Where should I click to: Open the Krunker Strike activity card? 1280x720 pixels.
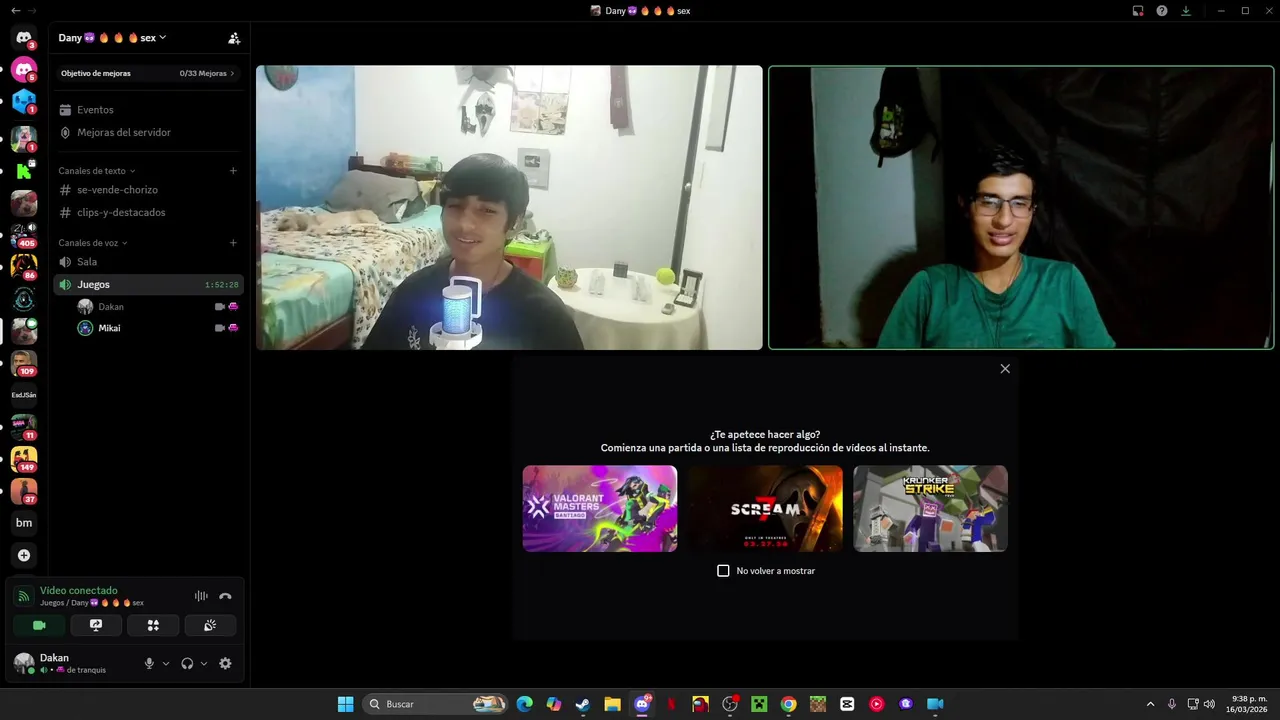pos(930,508)
